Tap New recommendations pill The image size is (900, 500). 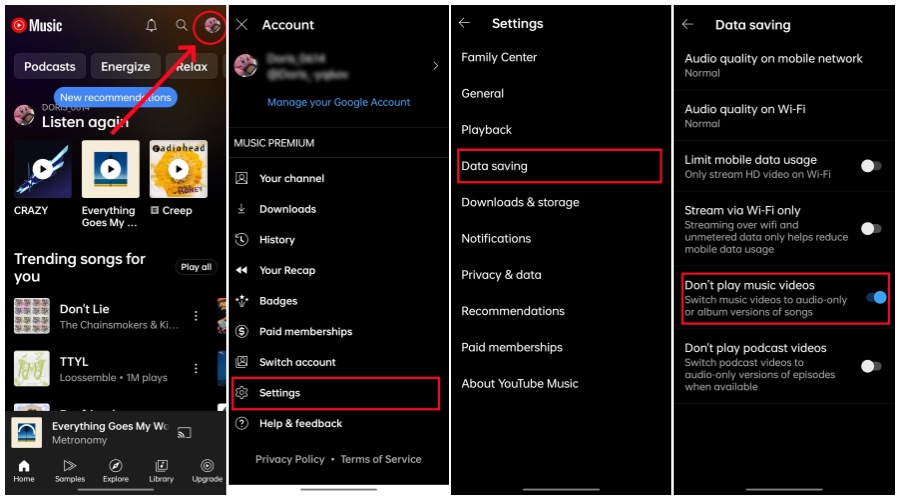(115, 97)
